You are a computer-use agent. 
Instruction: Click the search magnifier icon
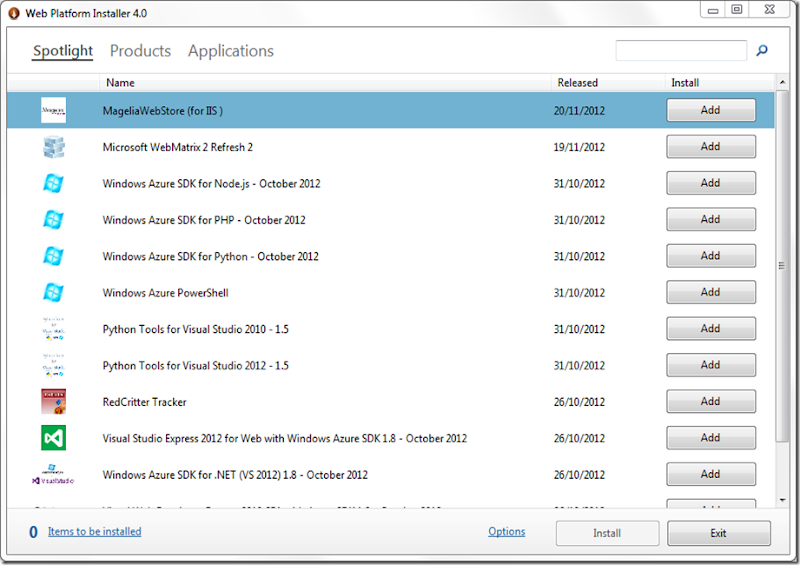(x=762, y=51)
